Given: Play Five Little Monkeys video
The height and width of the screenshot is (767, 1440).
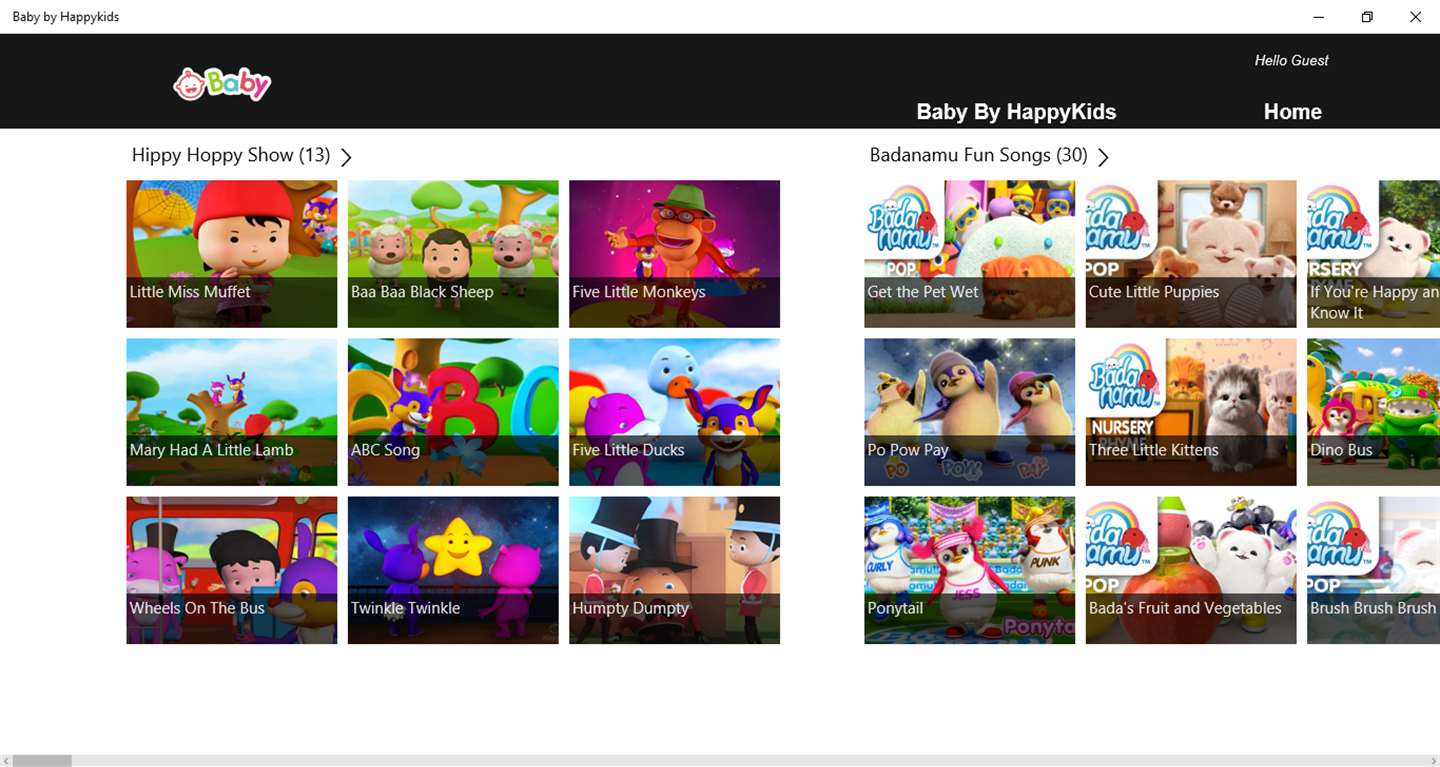Looking at the screenshot, I should (674, 254).
